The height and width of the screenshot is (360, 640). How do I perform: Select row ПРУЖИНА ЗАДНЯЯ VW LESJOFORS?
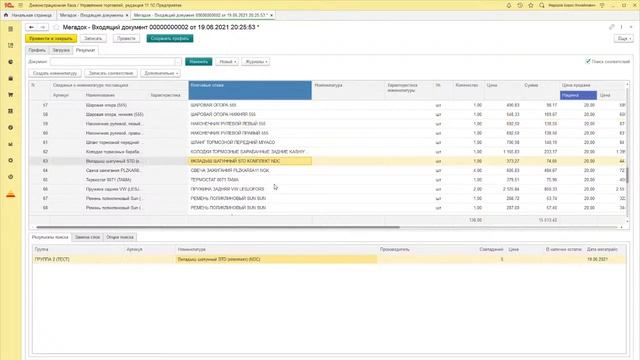tap(328, 189)
